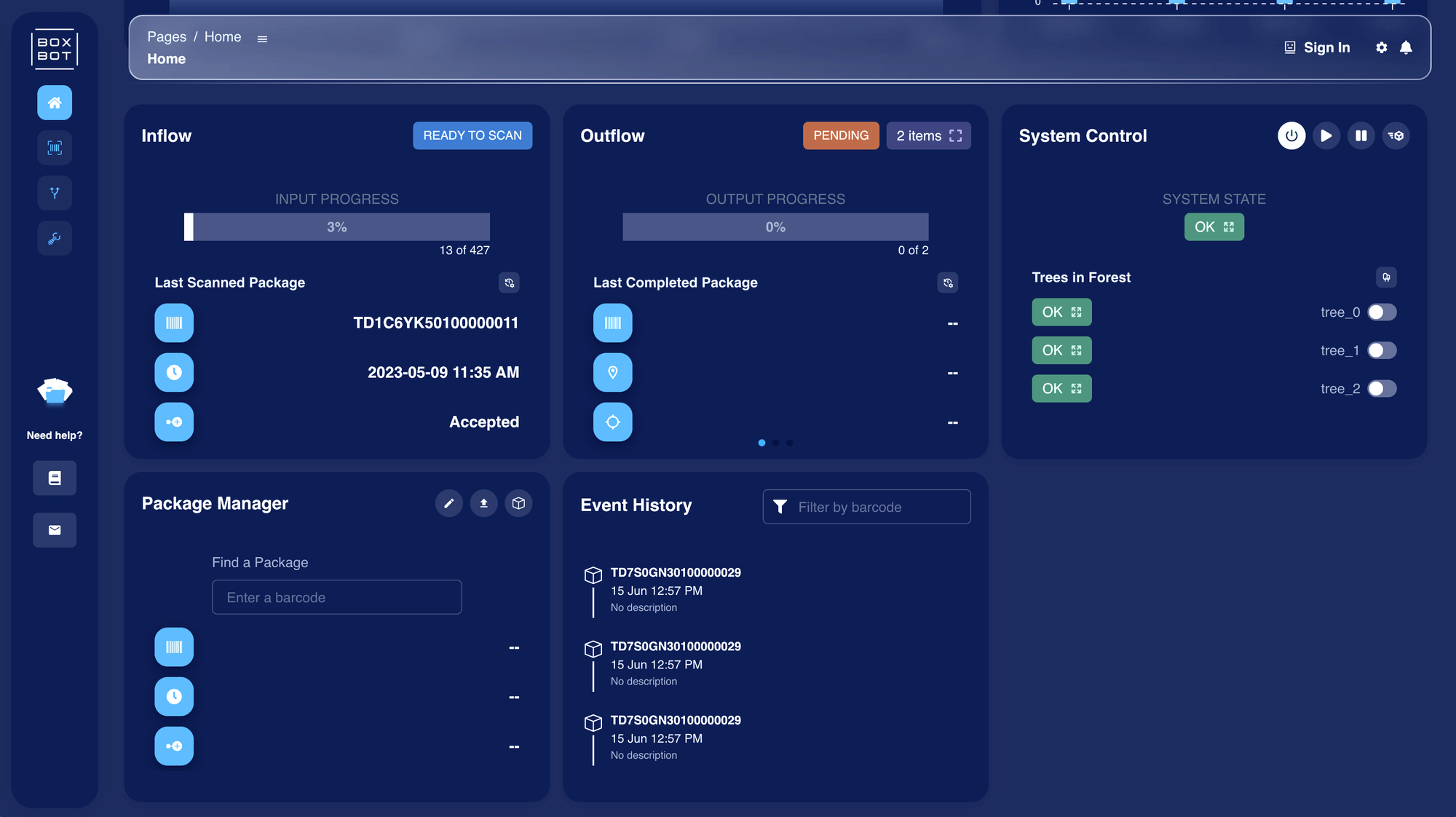Image resolution: width=1456 pixels, height=817 pixels.
Task: Click the Sign In link
Action: click(x=1317, y=47)
